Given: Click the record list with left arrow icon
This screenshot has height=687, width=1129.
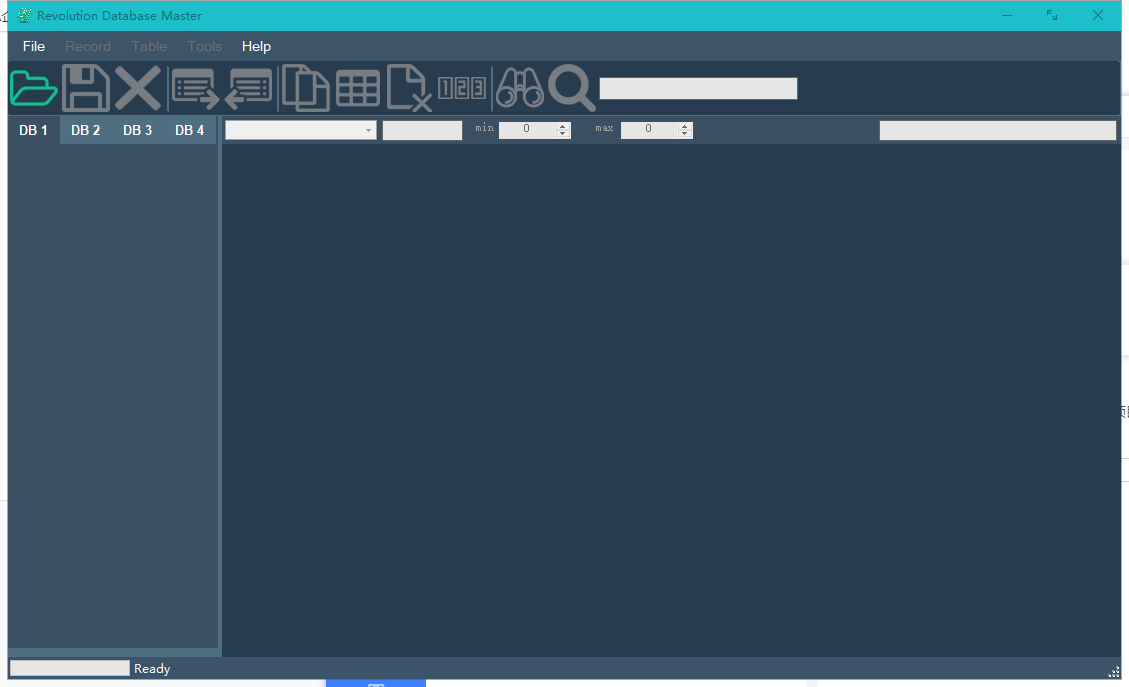Looking at the screenshot, I should [x=248, y=88].
